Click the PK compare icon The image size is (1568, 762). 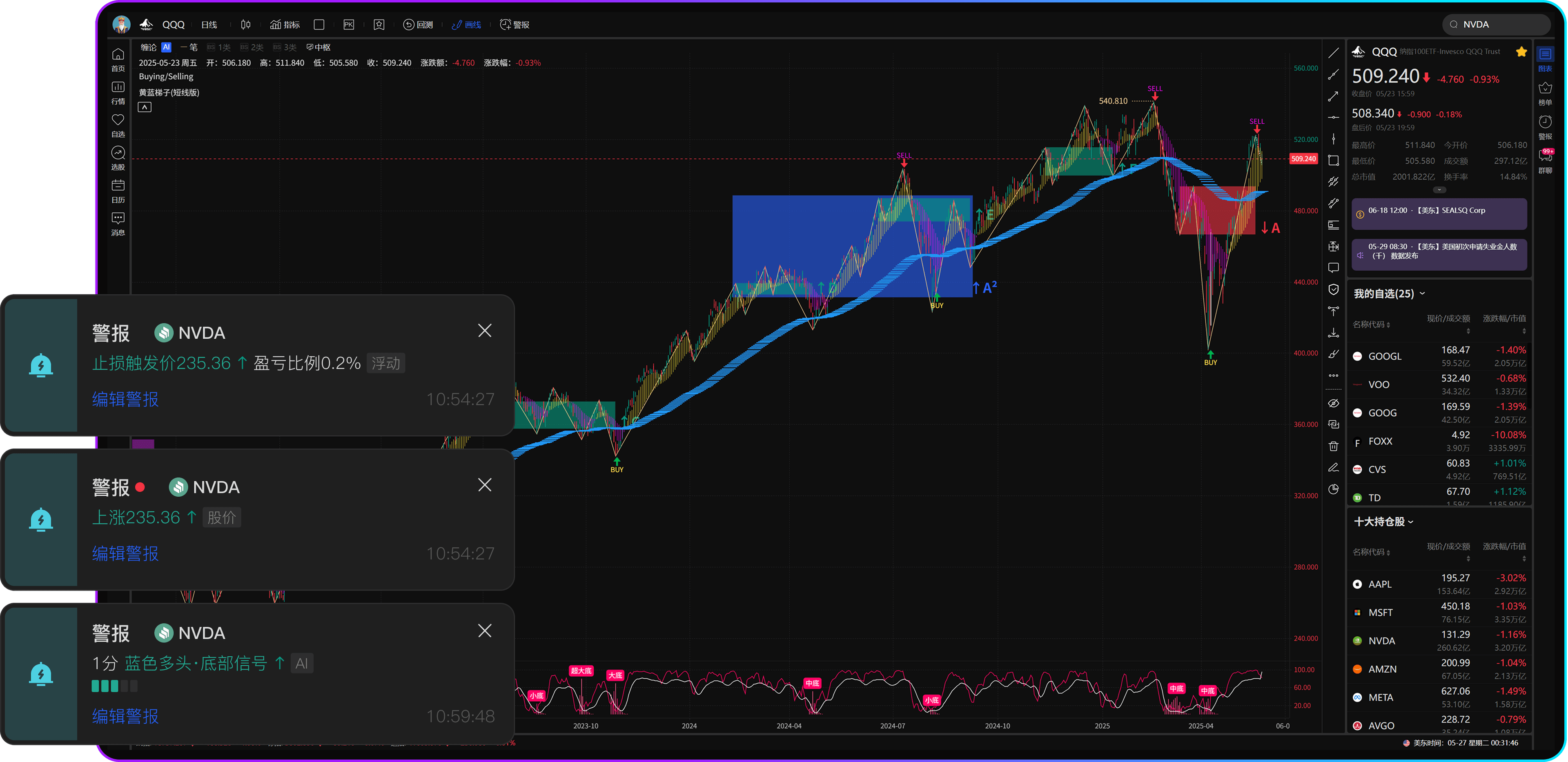point(348,24)
